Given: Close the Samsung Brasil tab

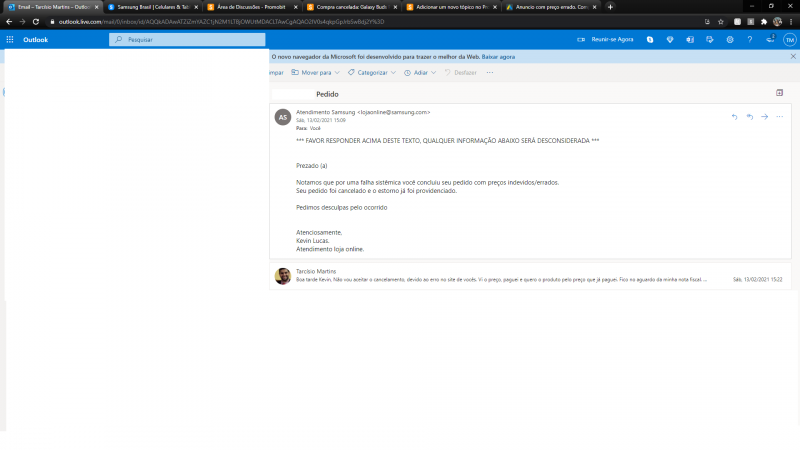Looking at the screenshot, I should pyautogui.click(x=196, y=7).
